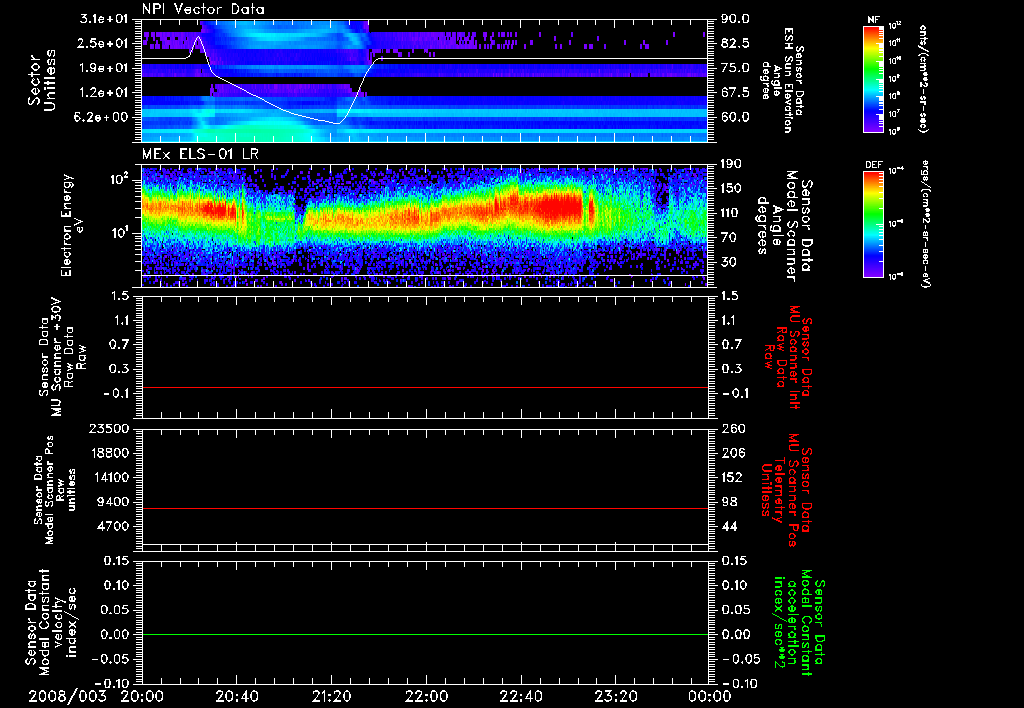Click the DEF rainbow color bar

[x=873, y=224]
